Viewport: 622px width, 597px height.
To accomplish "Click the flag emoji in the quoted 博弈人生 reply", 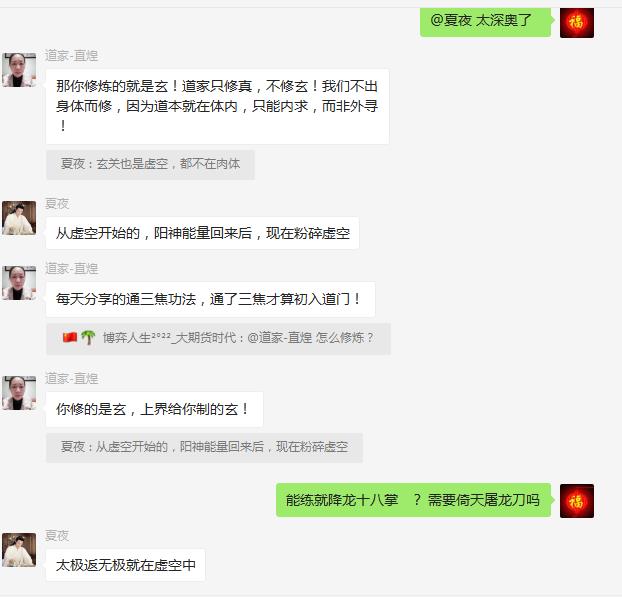I will [x=70, y=338].
